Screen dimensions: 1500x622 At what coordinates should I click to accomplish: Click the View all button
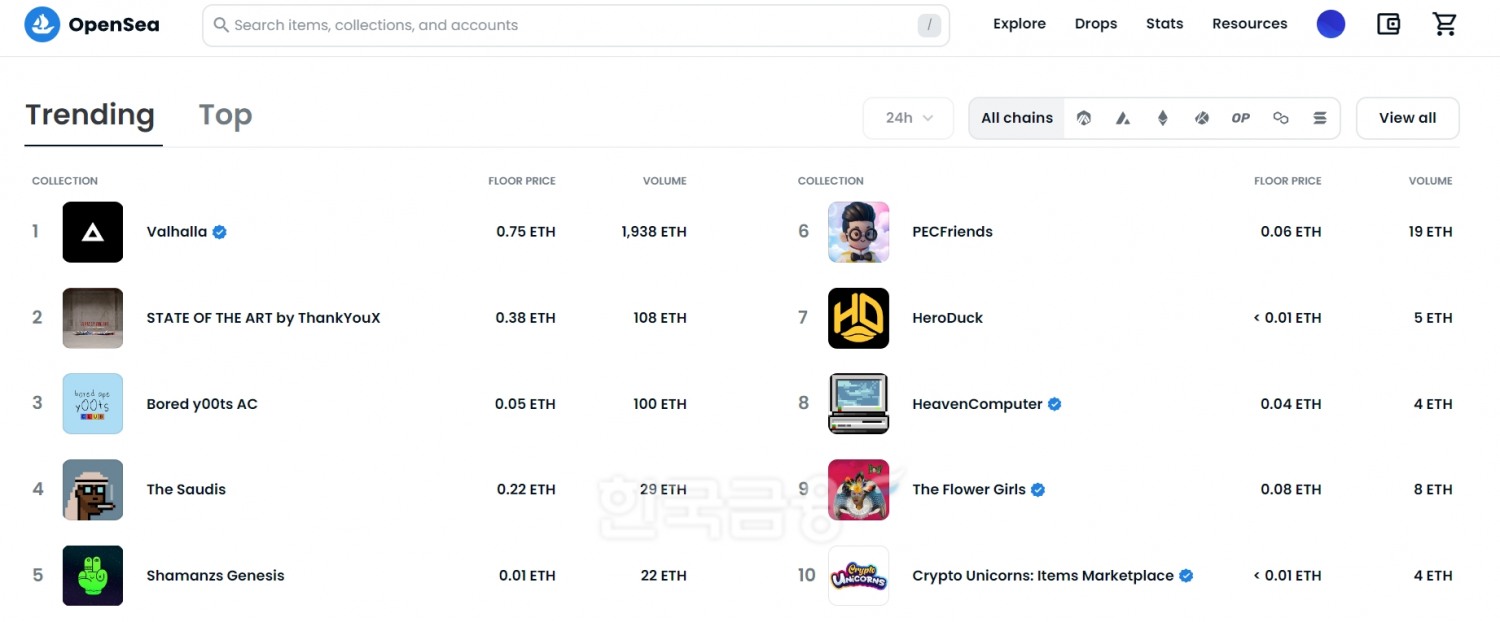(x=1407, y=118)
